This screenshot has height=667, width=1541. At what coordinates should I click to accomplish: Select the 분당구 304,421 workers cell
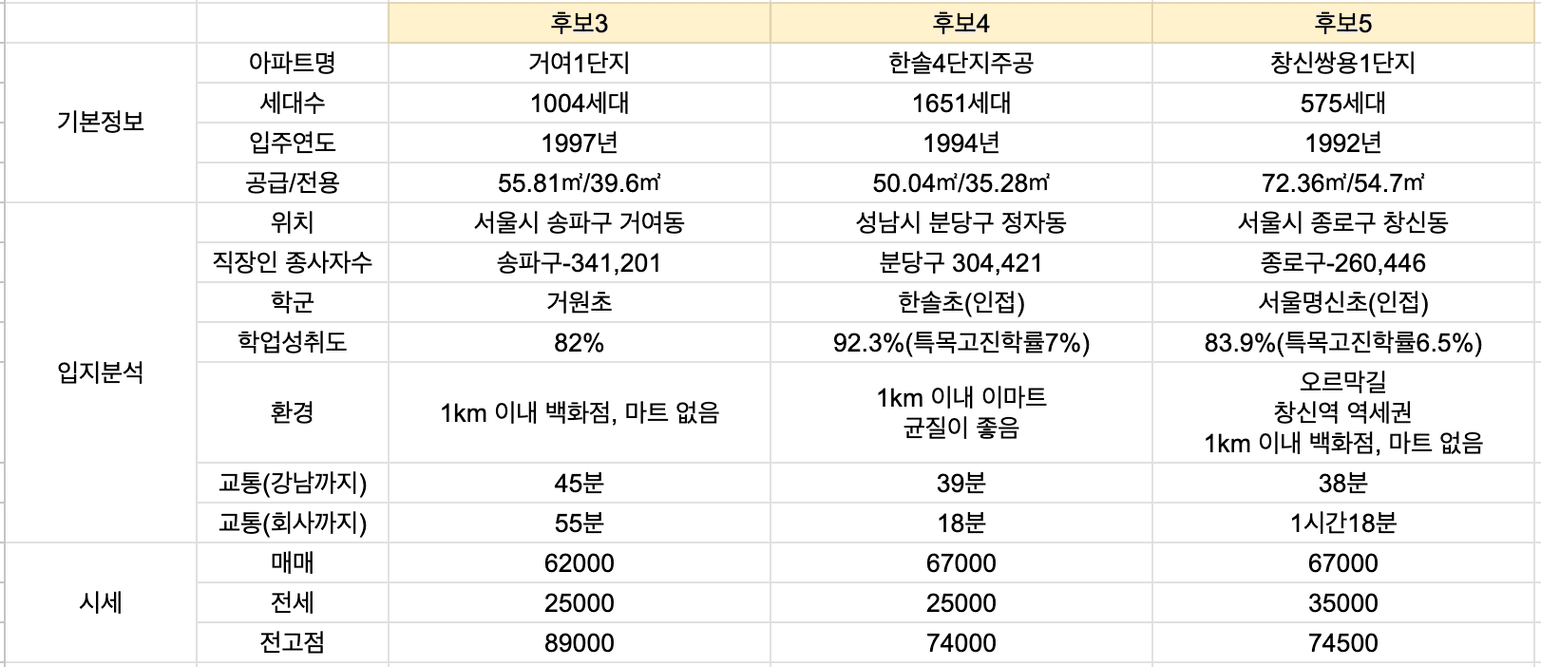point(961,263)
